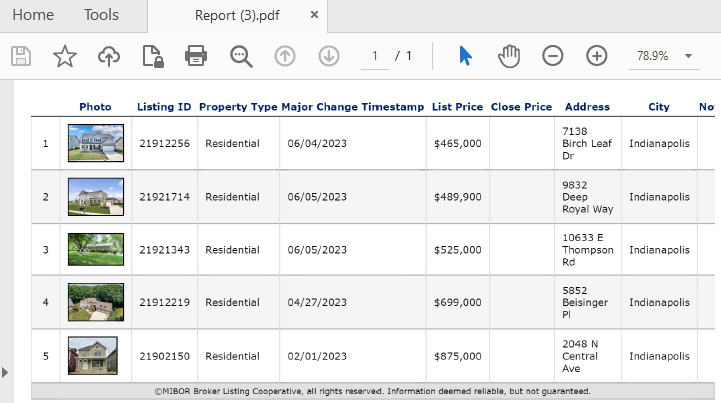This screenshot has height=403, width=721.
Task: Switch to the Home tab
Action: pos(33,15)
